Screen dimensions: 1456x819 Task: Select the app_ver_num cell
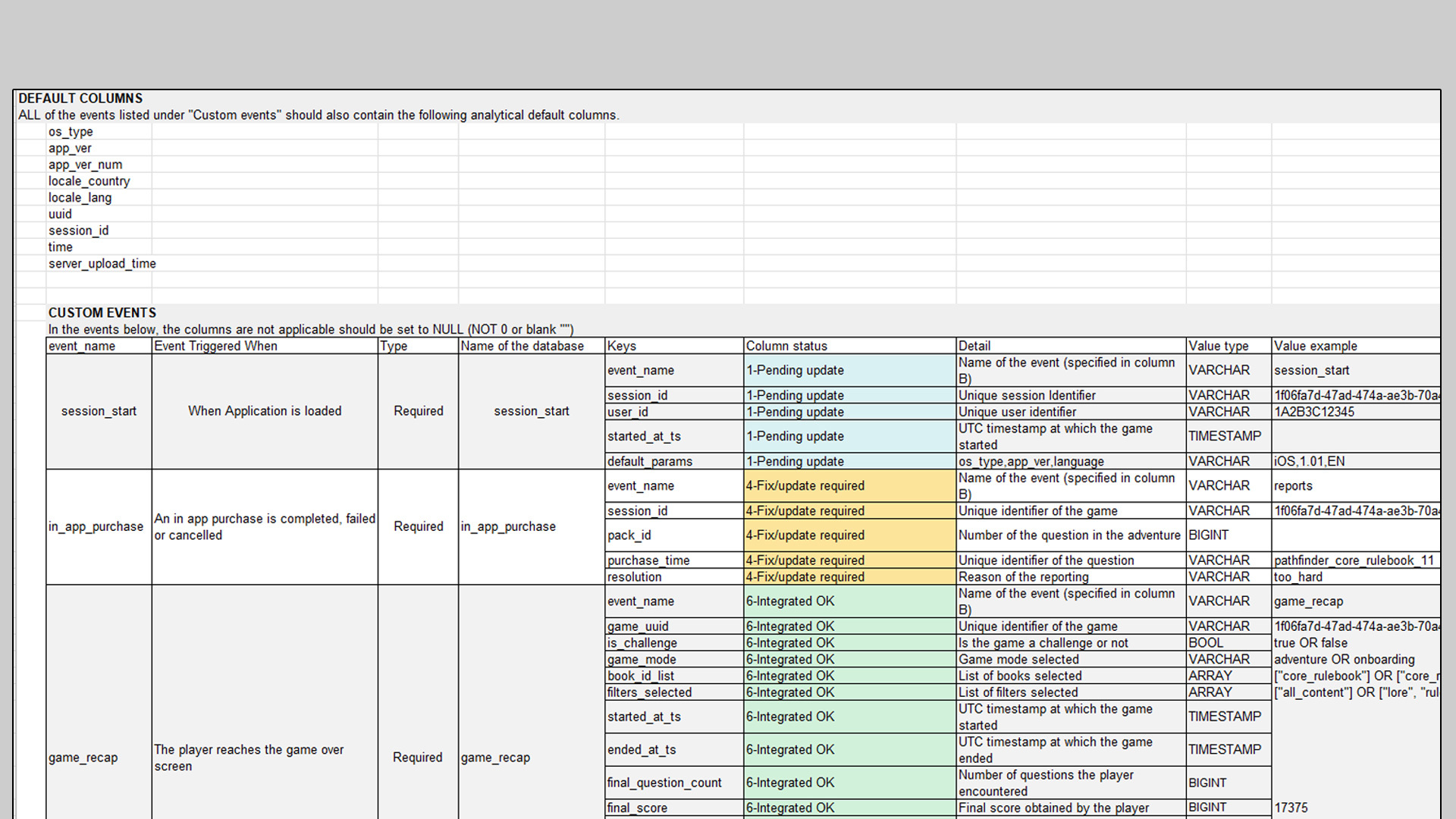[99, 165]
